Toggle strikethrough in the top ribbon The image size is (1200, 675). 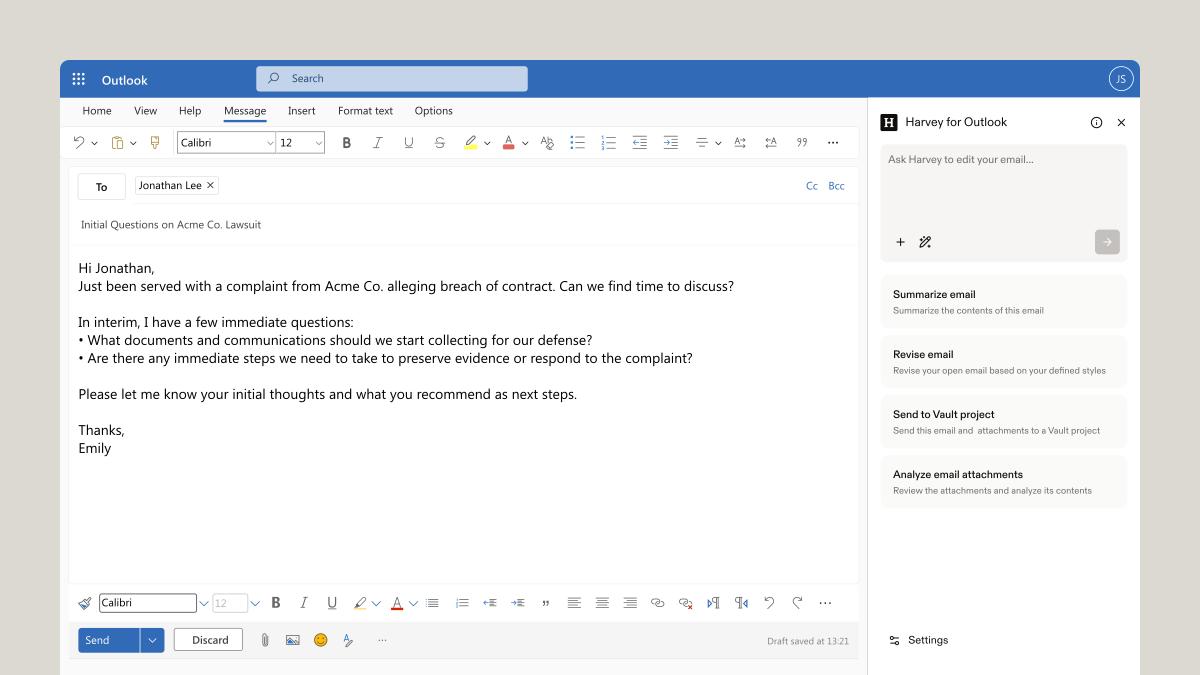[x=439, y=143]
